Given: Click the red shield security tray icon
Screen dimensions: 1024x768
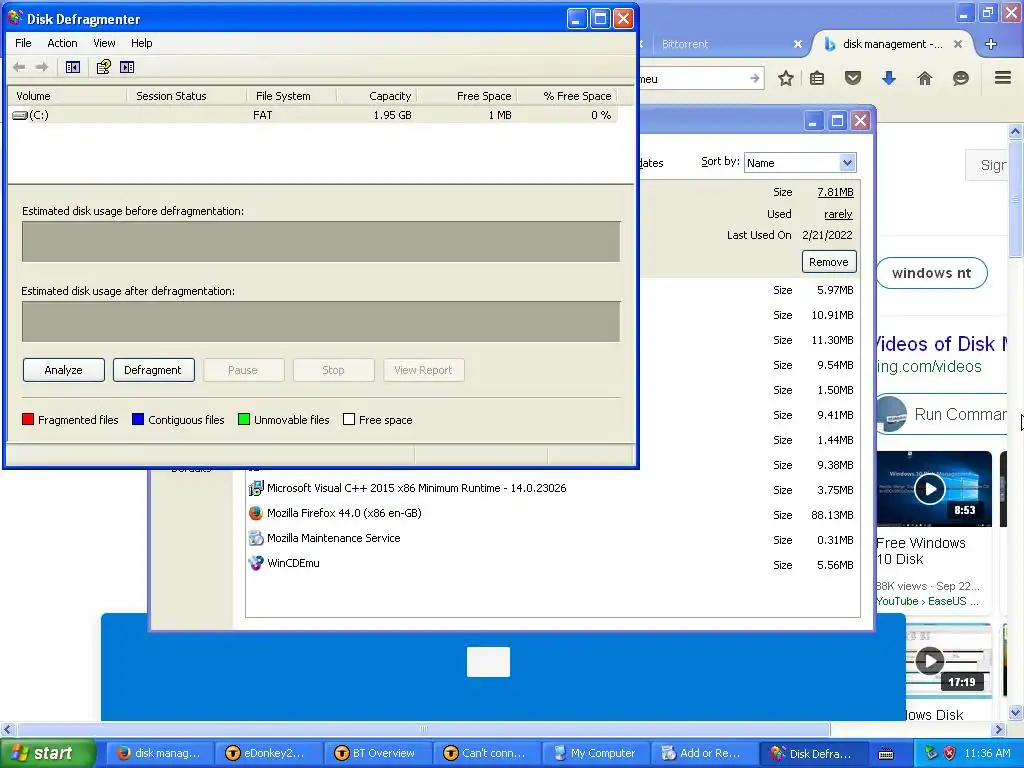Looking at the screenshot, I should pos(949,753).
